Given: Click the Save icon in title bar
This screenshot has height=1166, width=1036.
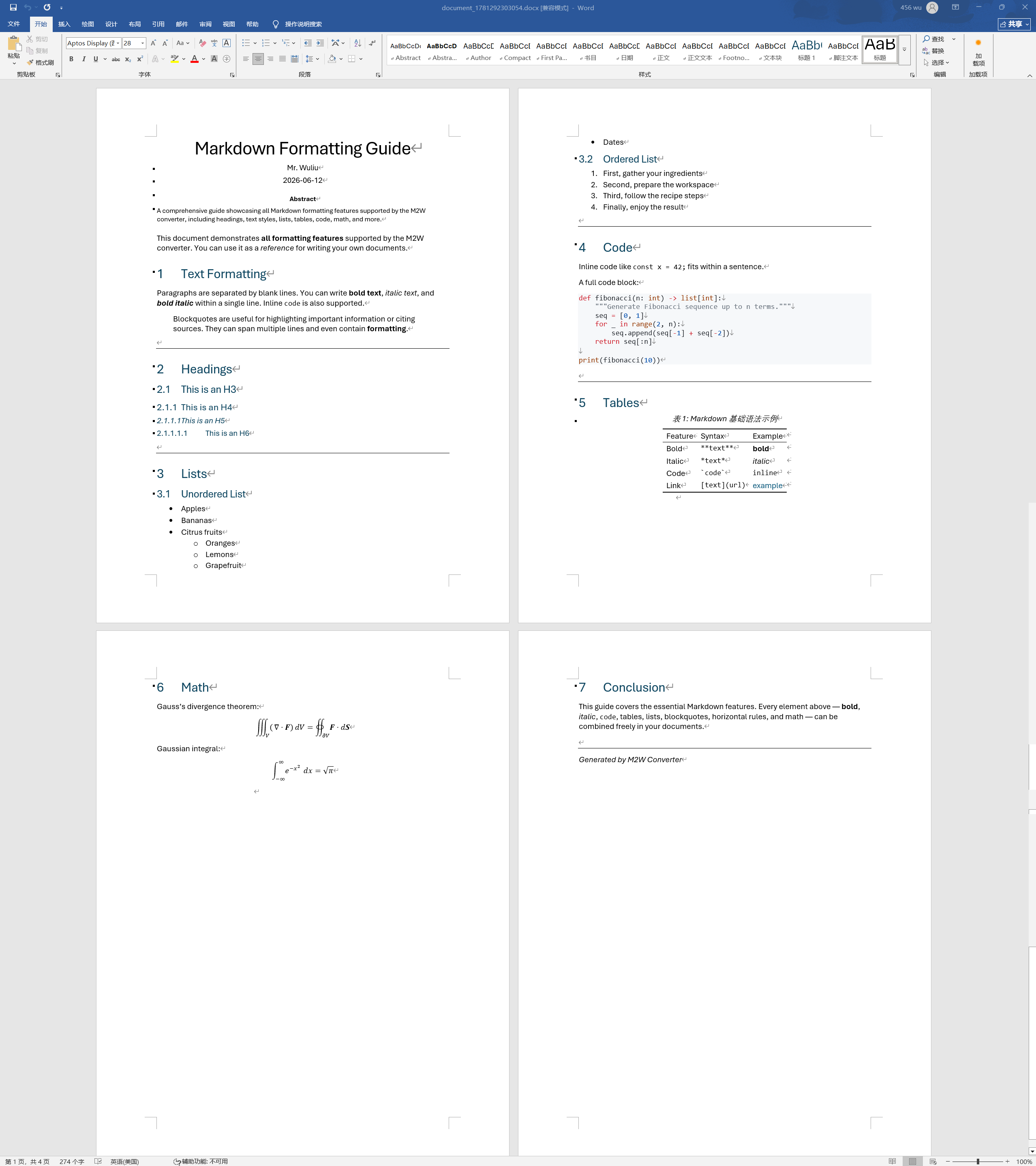Looking at the screenshot, I should 13,7.
